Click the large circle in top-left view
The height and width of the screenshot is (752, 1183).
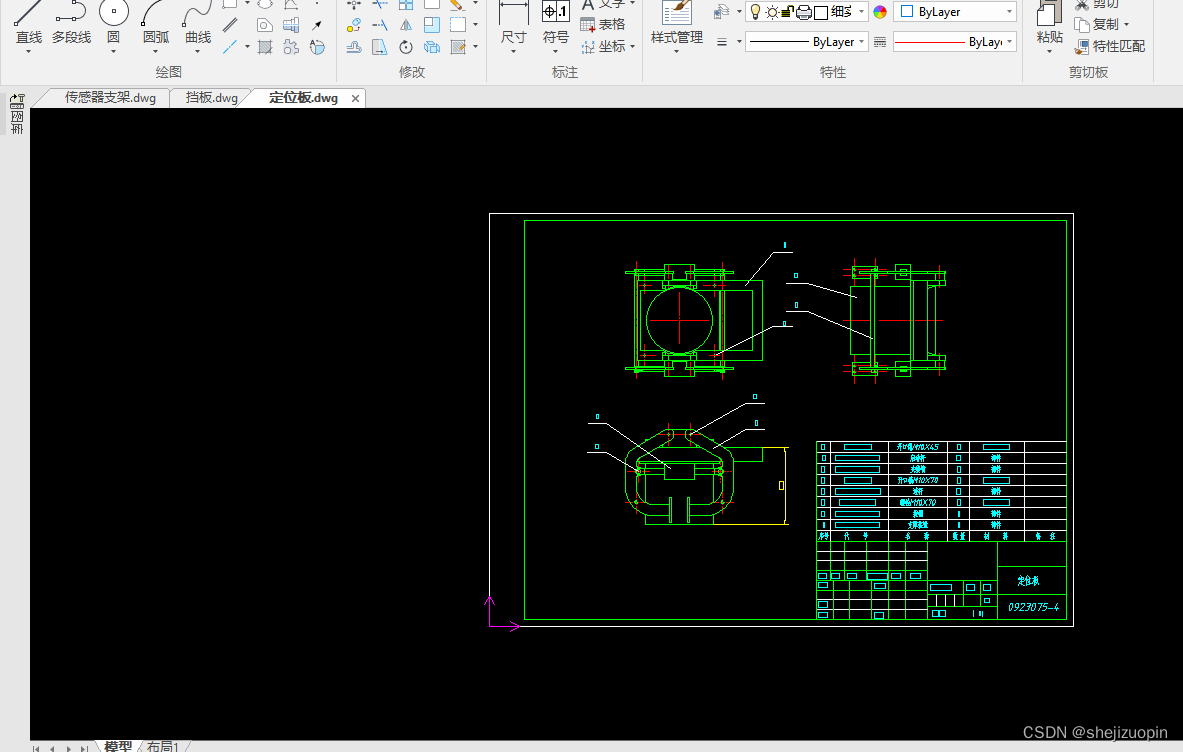(679, 320)
